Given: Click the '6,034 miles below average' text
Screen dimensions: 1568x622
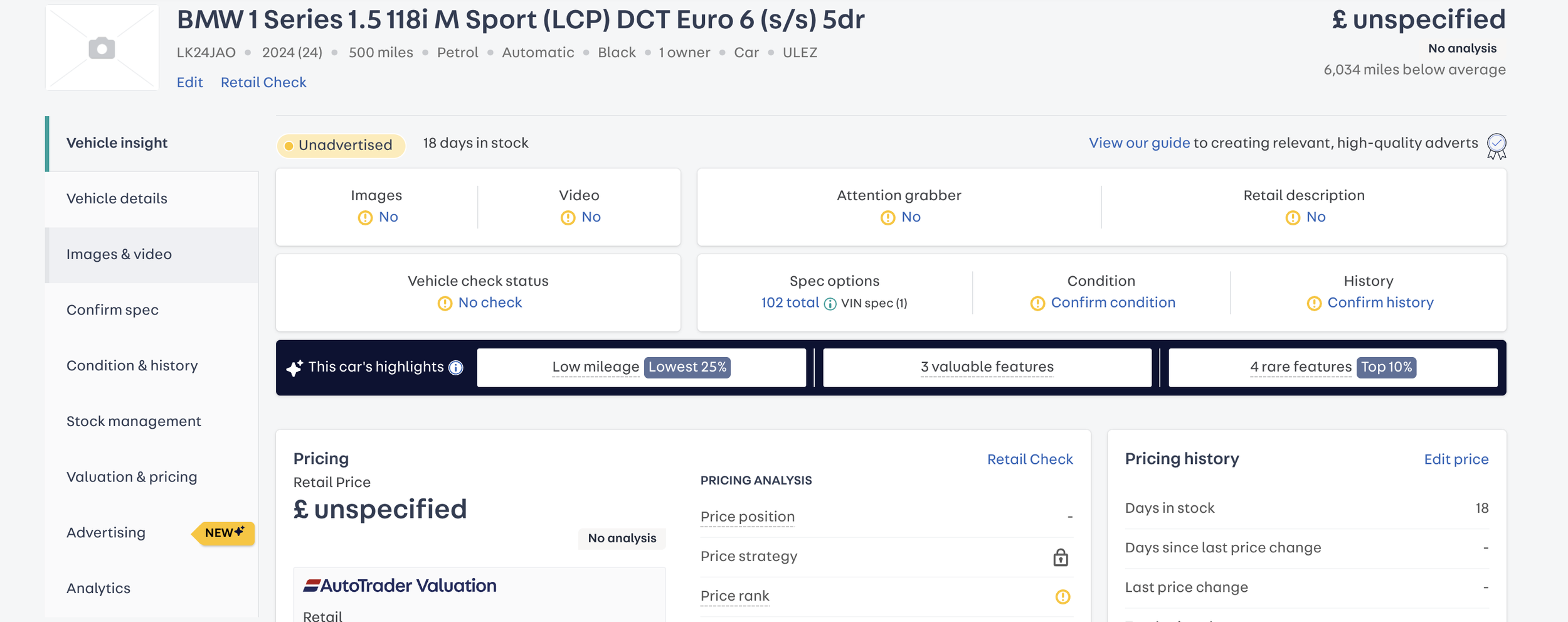Looking at the screenshot, I should [x=1414, y=70].
